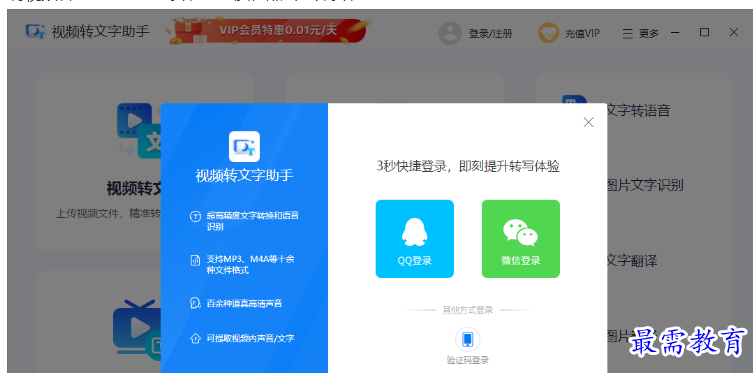Click 其他方式登录 label
The width and height of the screenshot is (753, 373).
(x=468, y=310)
